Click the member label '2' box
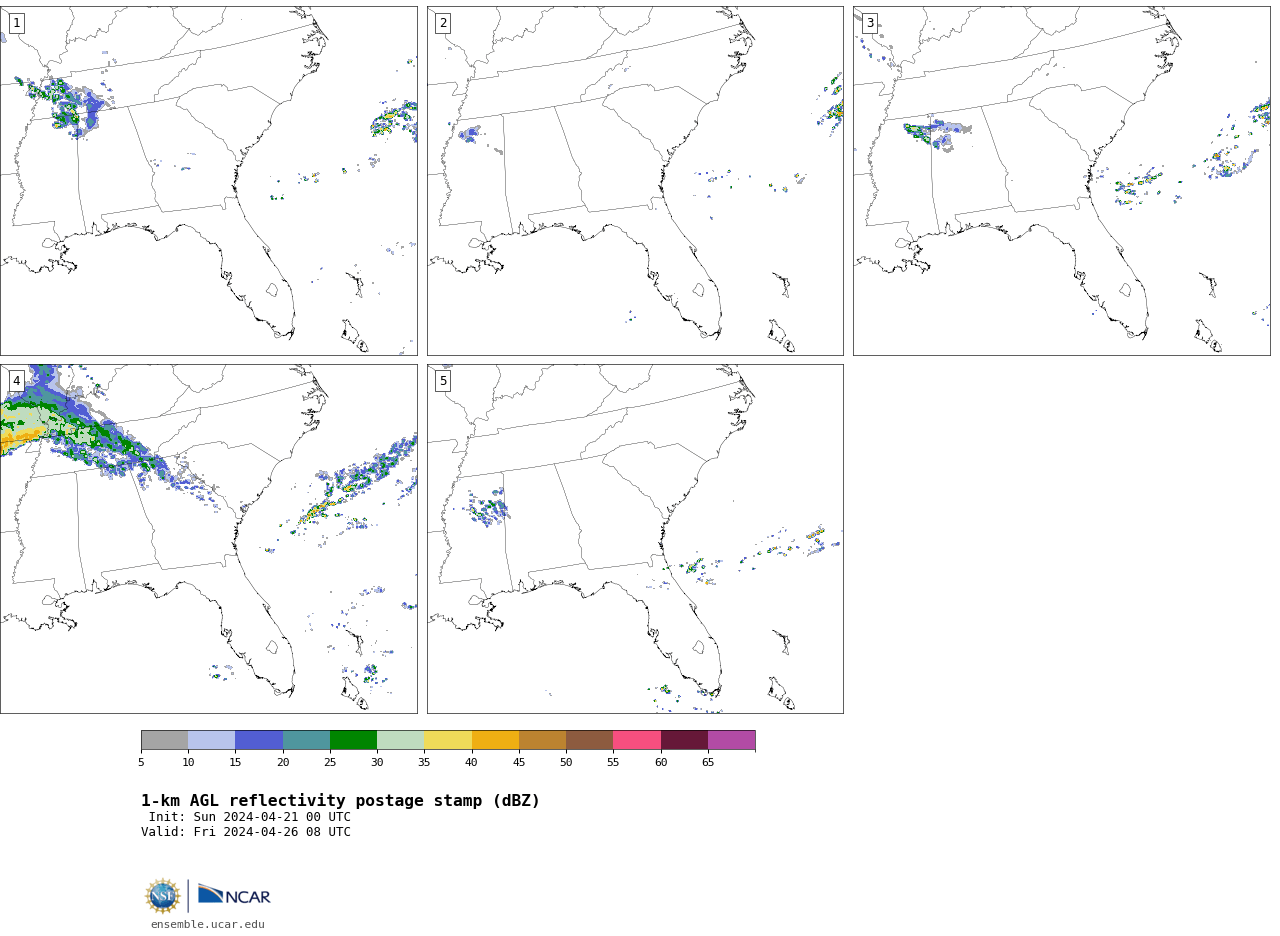1280x936 pixels. [x=443, y=23]
